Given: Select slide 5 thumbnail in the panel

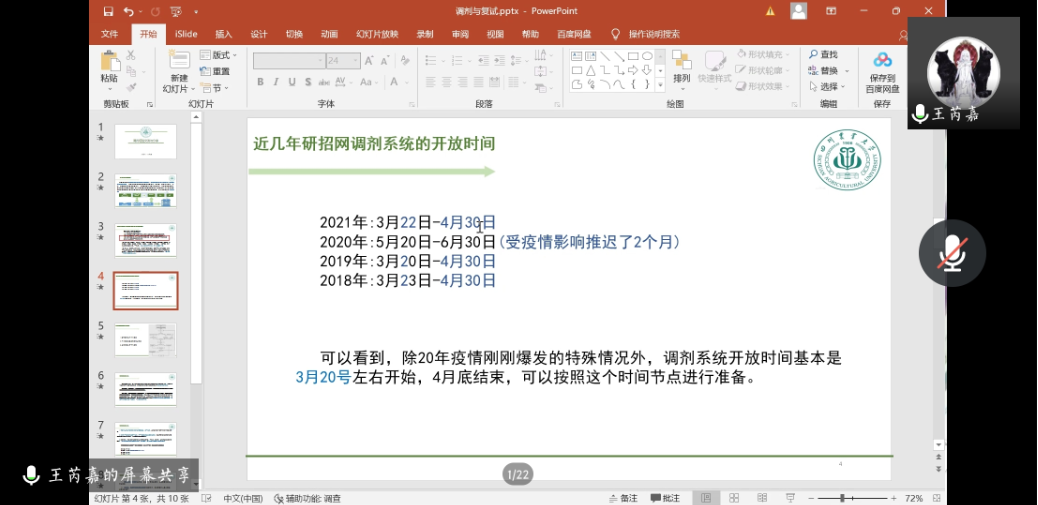Looking at the screenshot, I should tap(145, 338).
